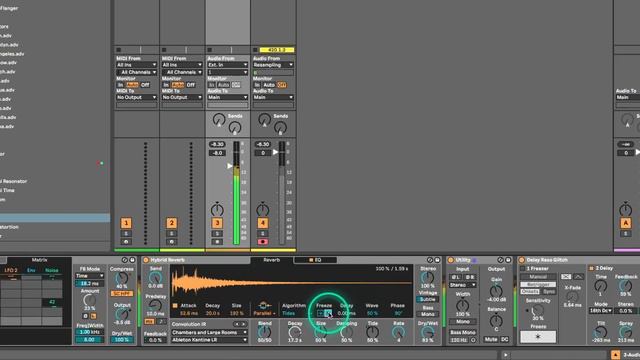The image size is (640, 360).
Task: Click the Blend knob in Hybrid Reverb
Action: coord(264,332)
